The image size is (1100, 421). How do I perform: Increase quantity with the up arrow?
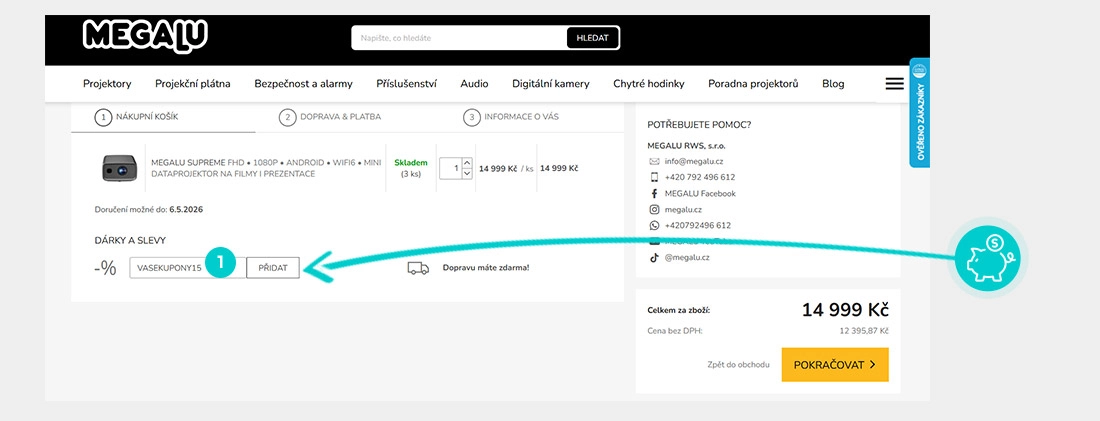pos(468,162)
